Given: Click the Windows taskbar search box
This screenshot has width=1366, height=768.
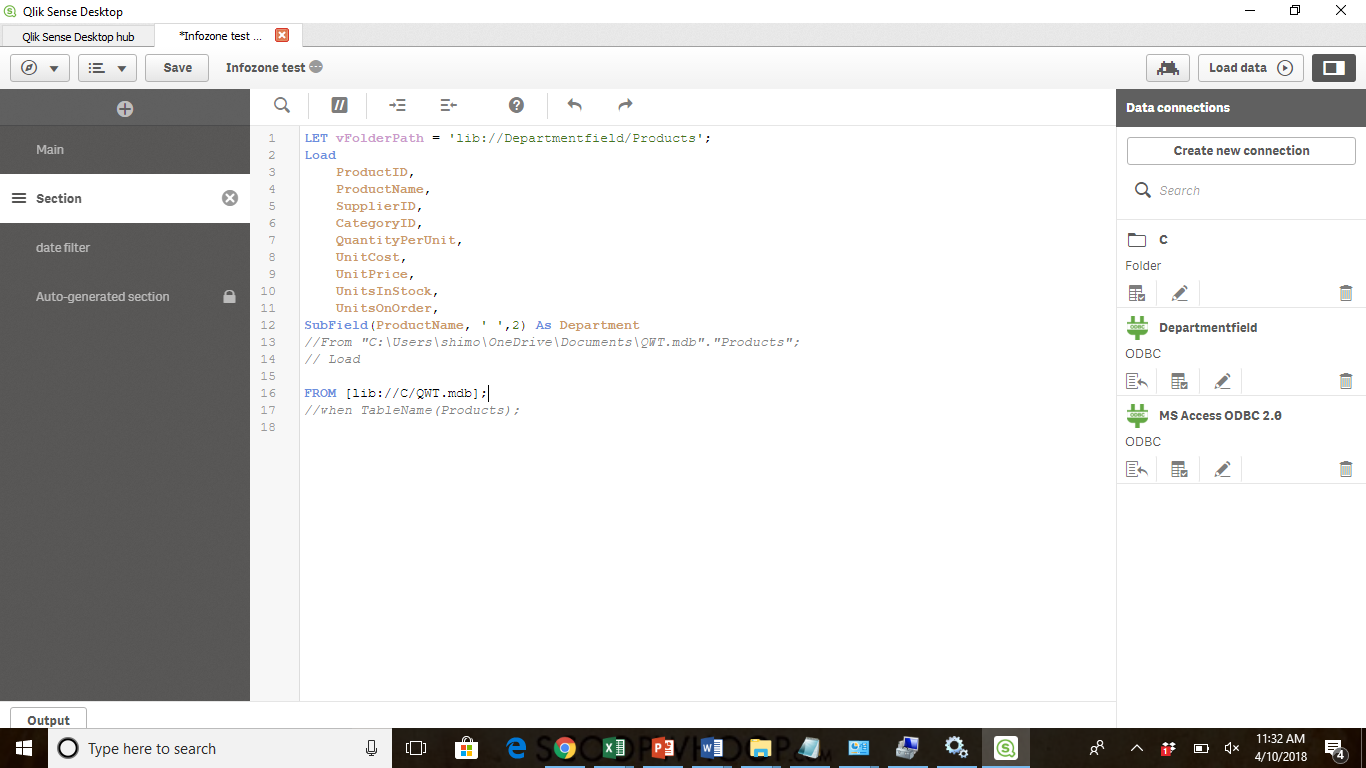Looking at the screenshot, I should click(x=219, y=748).
